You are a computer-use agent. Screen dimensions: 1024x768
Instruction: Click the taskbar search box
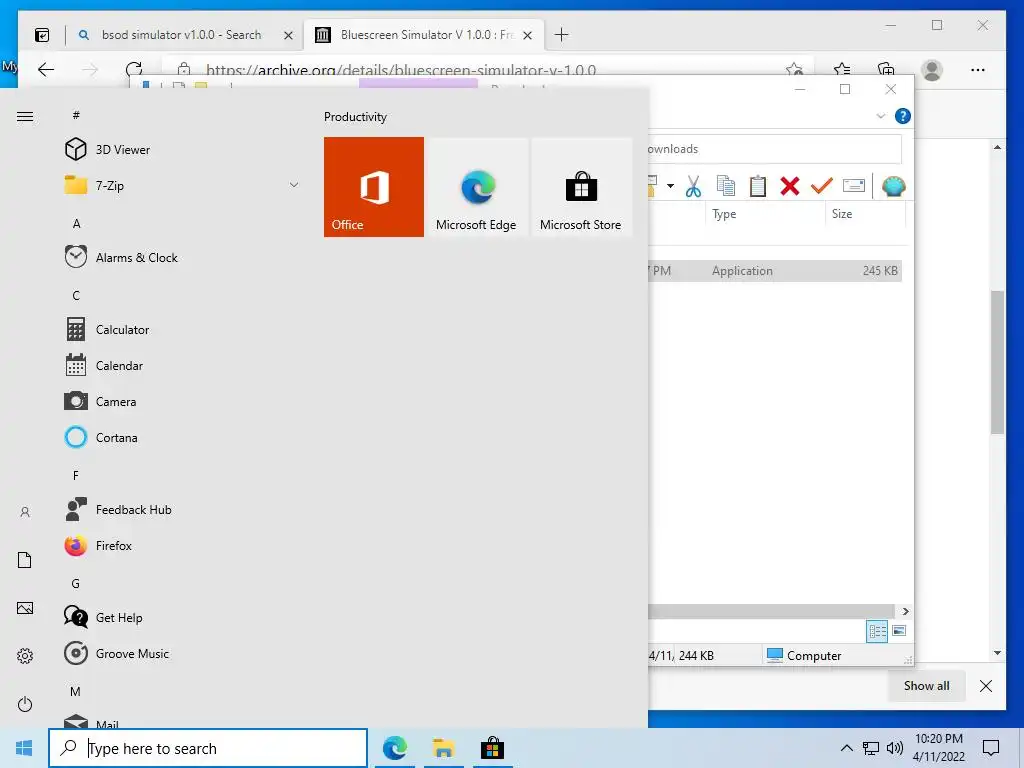click(208, 748)
